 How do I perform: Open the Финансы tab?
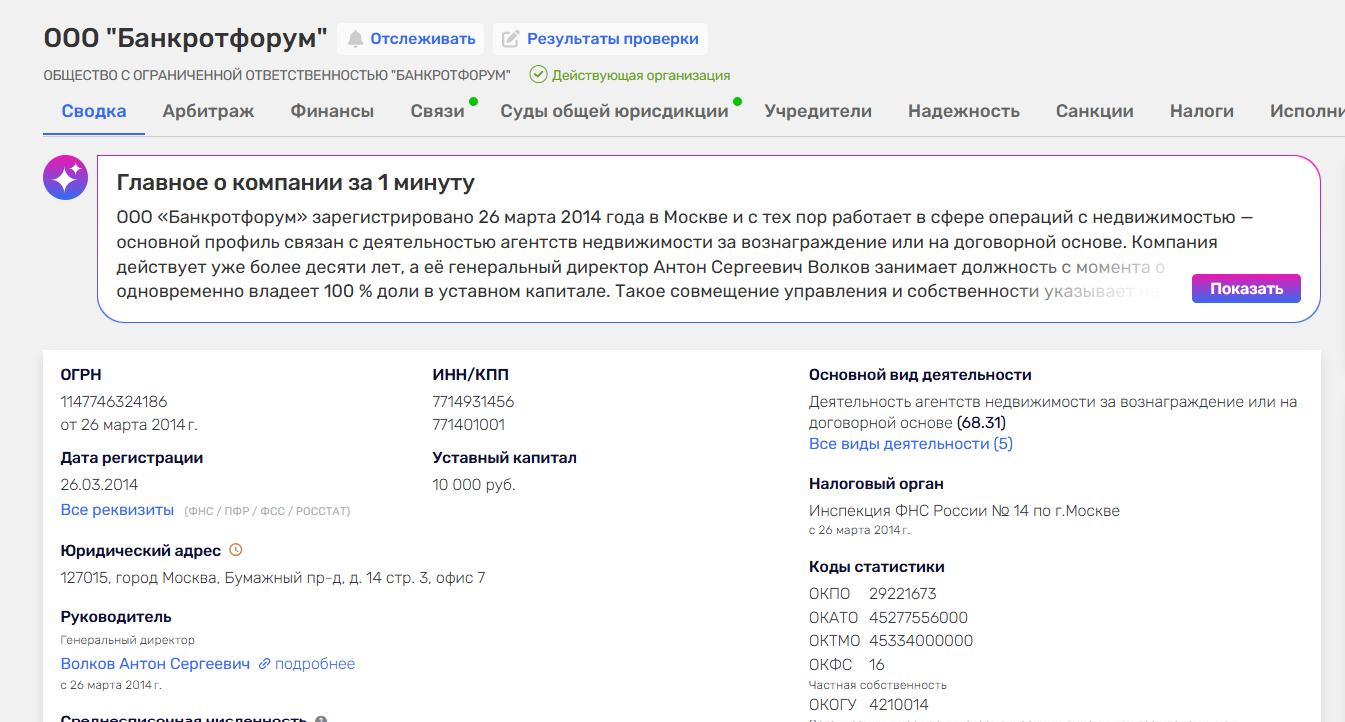point(332,111)
